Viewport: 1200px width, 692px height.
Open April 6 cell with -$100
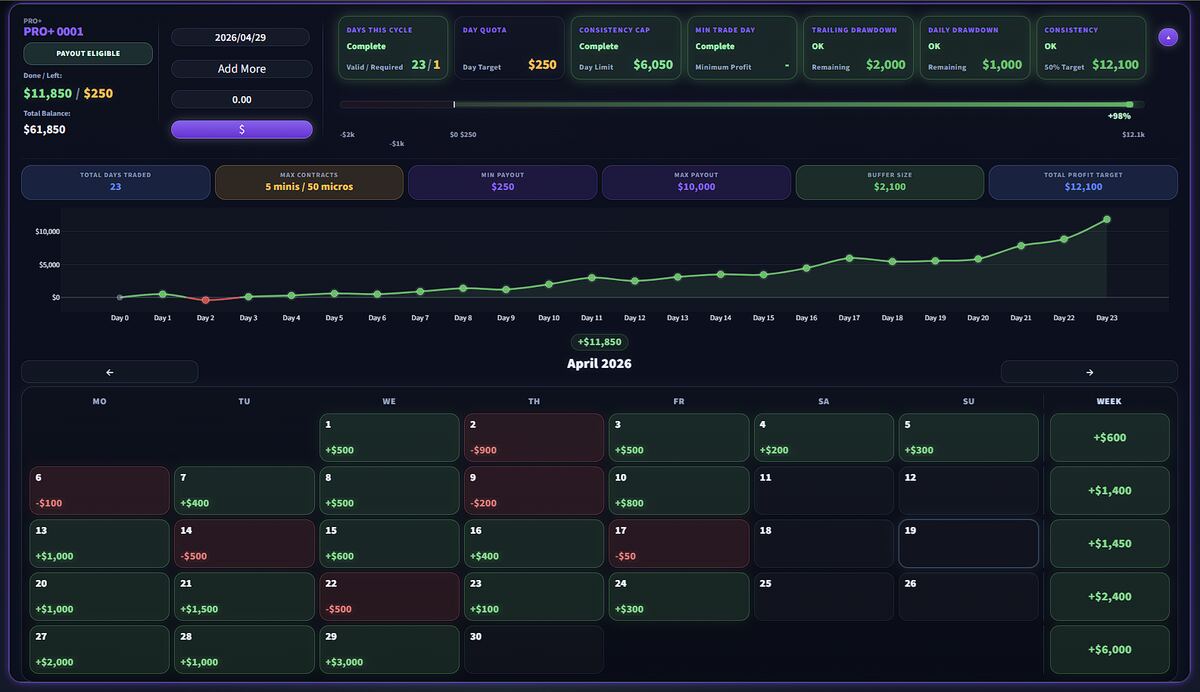tap(99, 491)
